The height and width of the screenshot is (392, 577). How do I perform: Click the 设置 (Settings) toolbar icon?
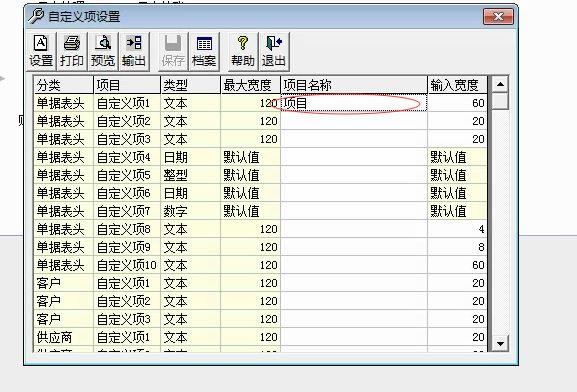(x=41, y=51)
